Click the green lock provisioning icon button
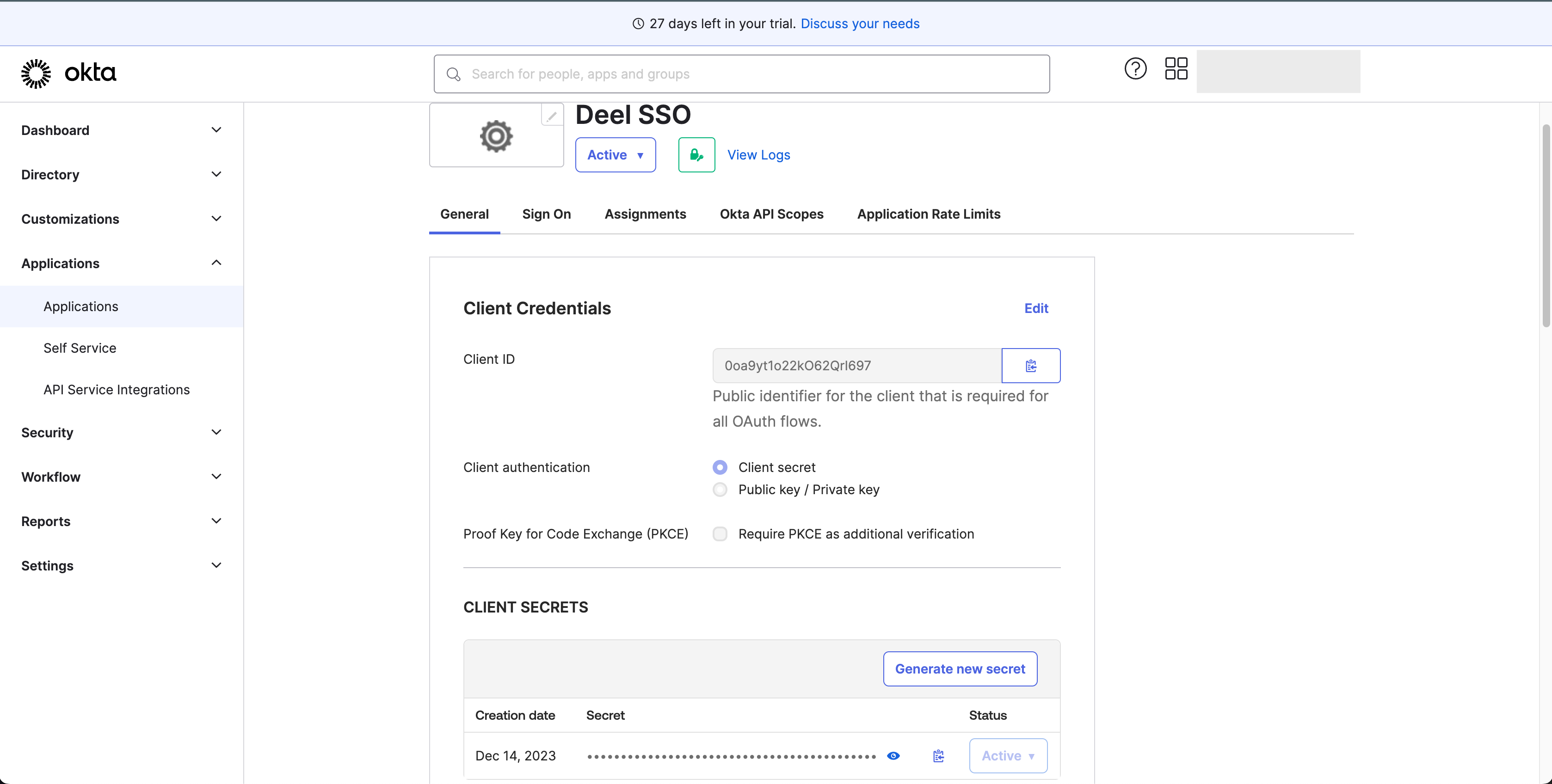Image resolution: width=1552 pixels, height=784 pixels. pyautogui.click(x=696, y=155)
